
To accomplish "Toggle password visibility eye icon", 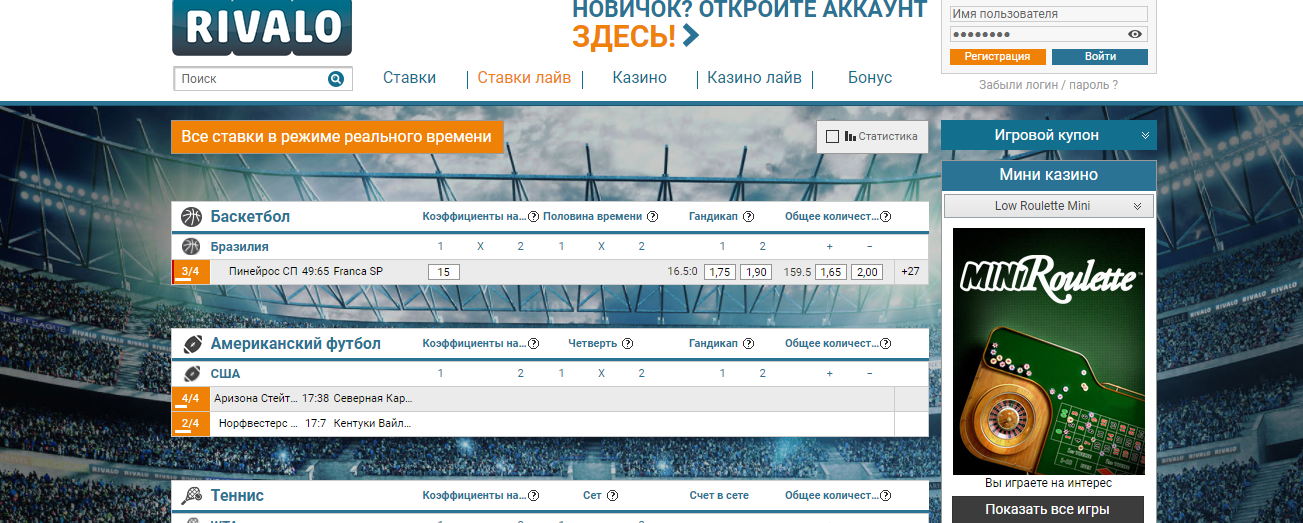I will click(x=1135, y=34).
